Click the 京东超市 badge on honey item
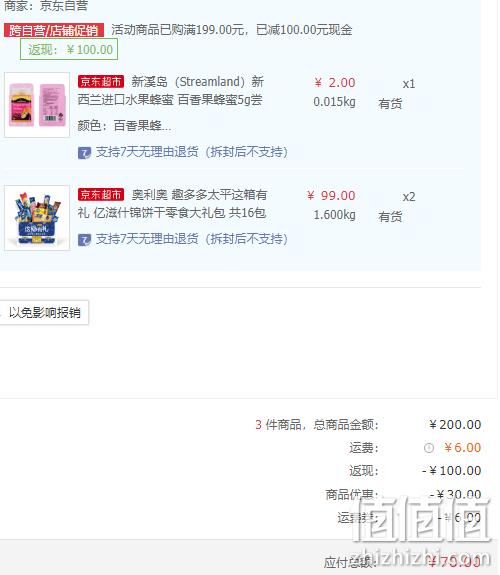This screenshot has width=500, height=575. [101, 81]
